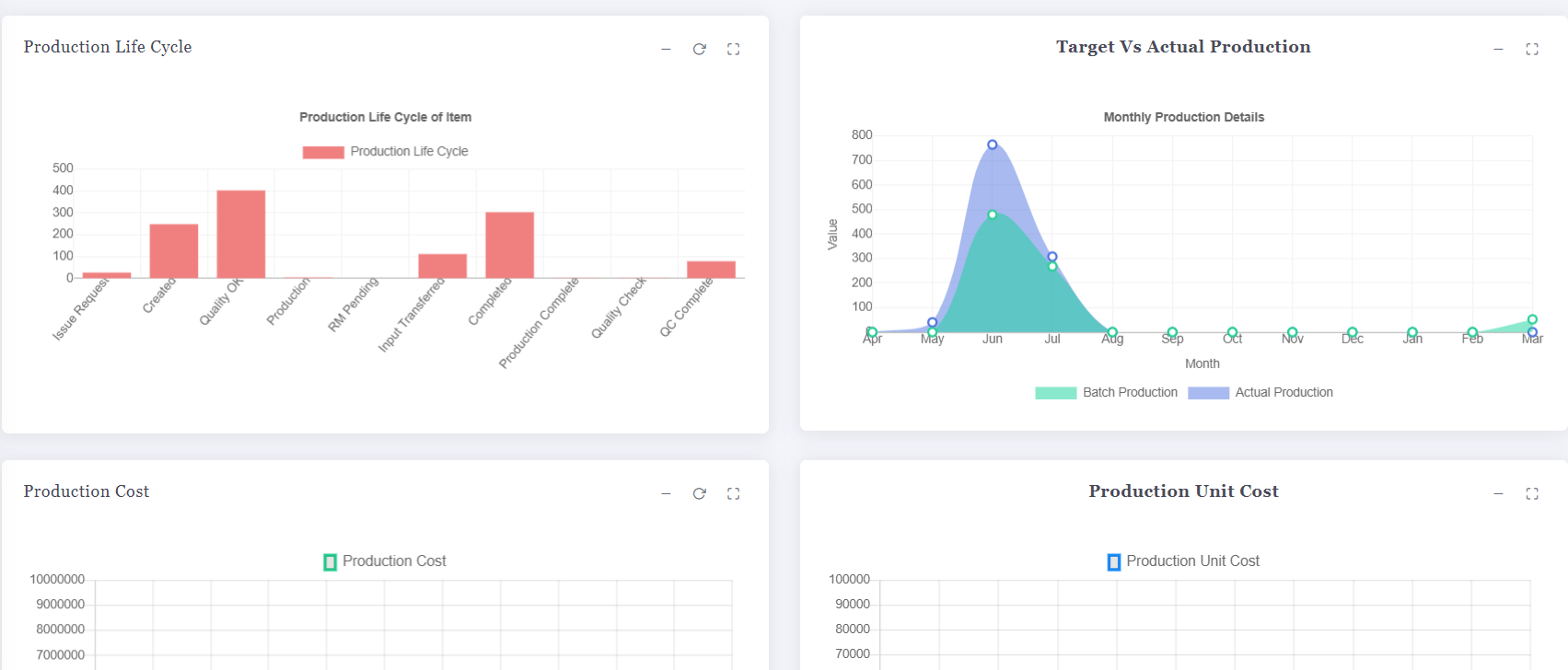The width and height of the screenshot is (1568, 670).
Task: Collapse the Target Vs Actual Production card
Action: pos(1498,49)
